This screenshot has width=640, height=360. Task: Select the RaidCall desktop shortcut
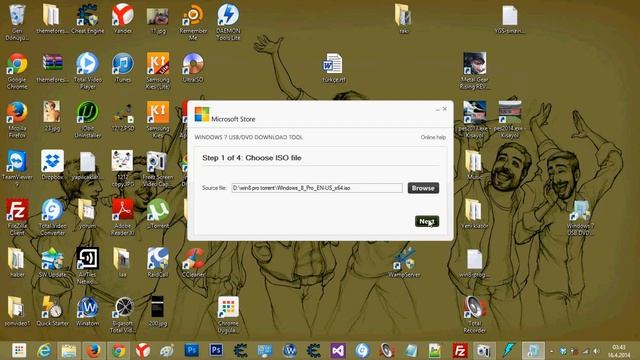pyautogui.click(x=158, y=262)
